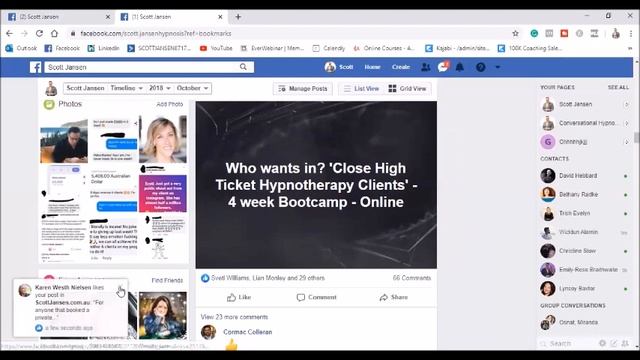Open friend requests icon in header
Image resolution: width=640 pixels, height=360 pixels.
pos(425,67)
